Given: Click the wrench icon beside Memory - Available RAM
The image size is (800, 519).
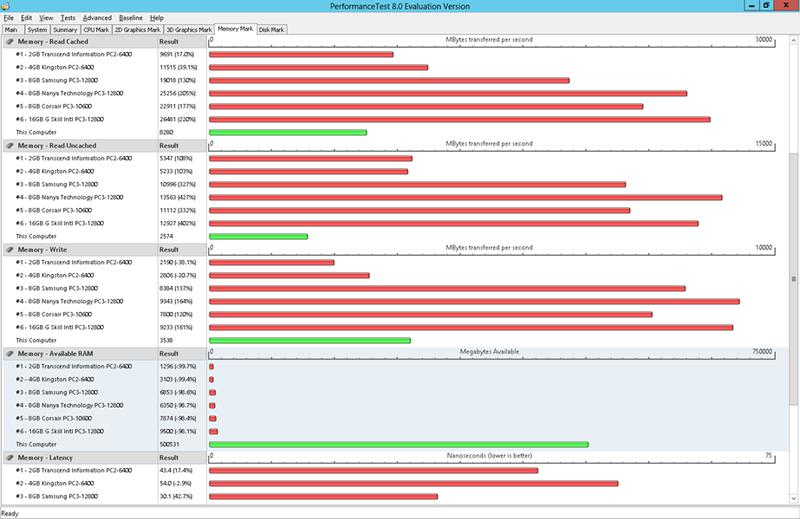Looking at the screenshot, I should click(10, 354).
